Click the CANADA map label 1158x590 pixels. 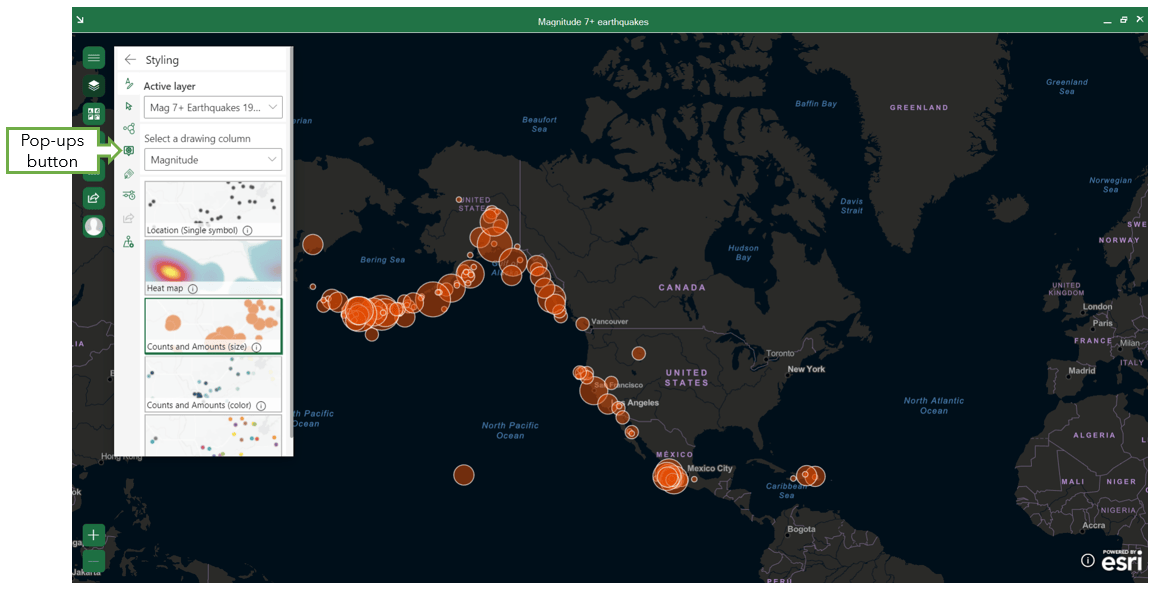(x=682, y=288)
